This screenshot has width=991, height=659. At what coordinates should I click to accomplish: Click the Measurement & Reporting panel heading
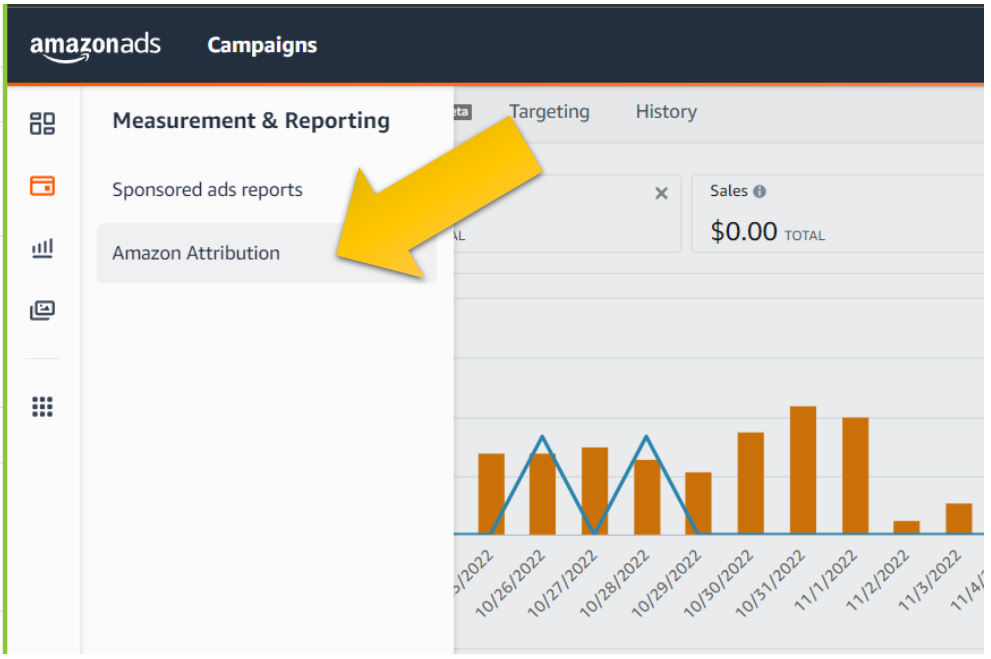(251, 121)
